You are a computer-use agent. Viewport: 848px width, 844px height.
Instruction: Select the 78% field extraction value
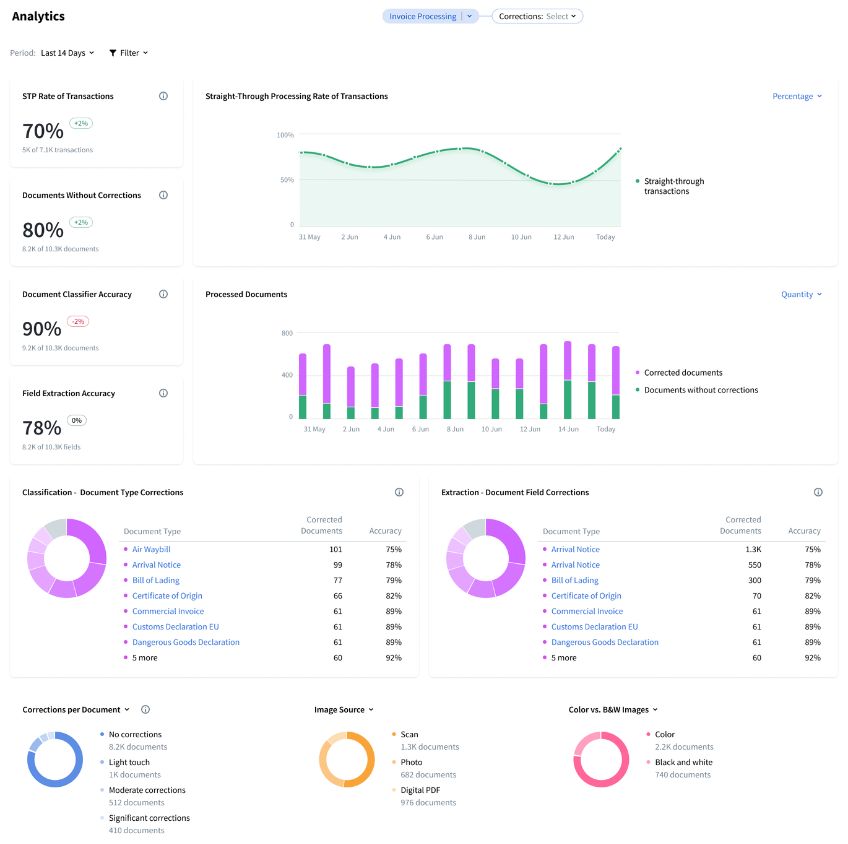[x=42, y=428]
